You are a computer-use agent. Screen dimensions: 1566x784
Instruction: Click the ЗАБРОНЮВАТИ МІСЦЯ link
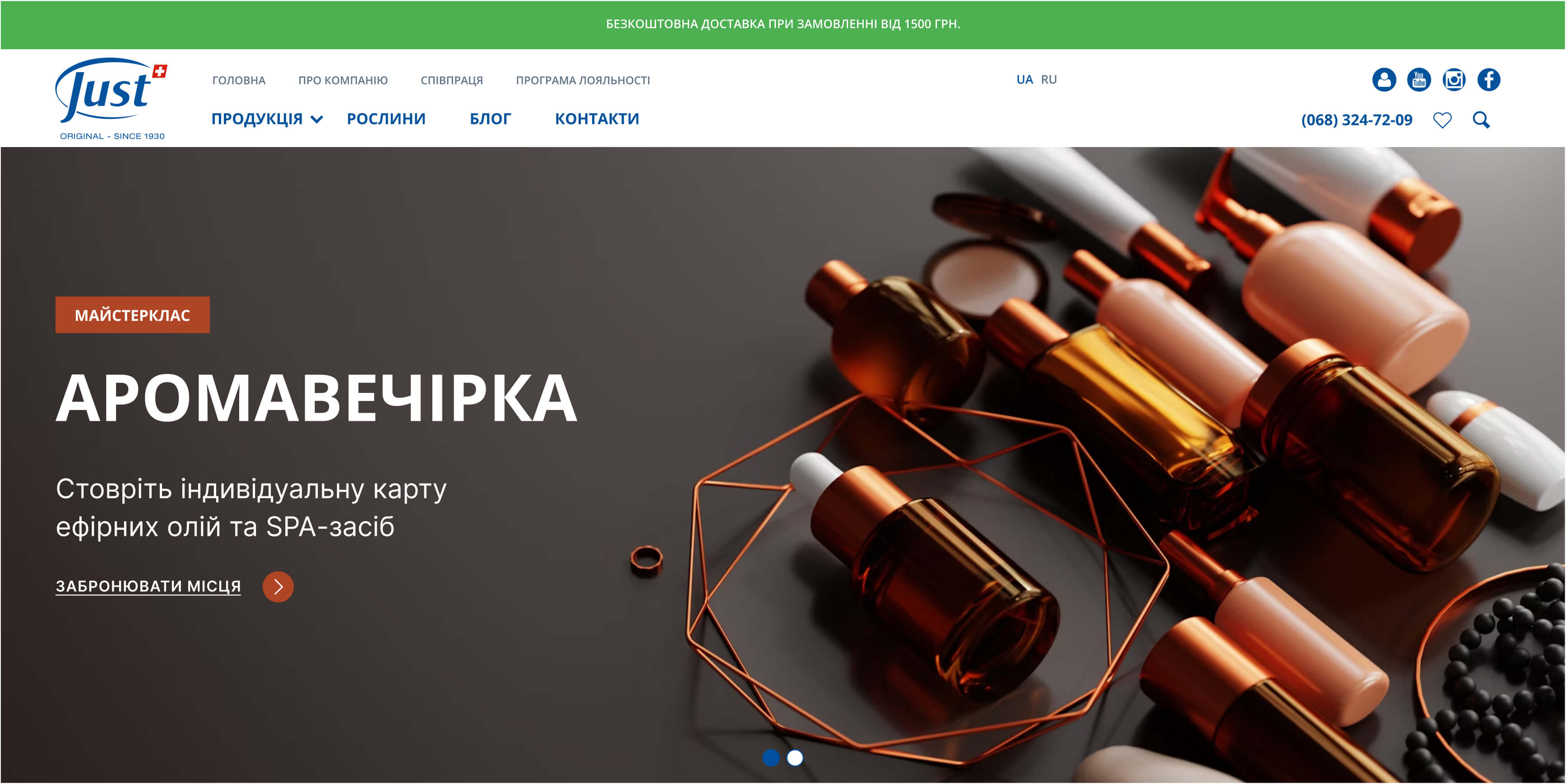[x=148, y=586]
